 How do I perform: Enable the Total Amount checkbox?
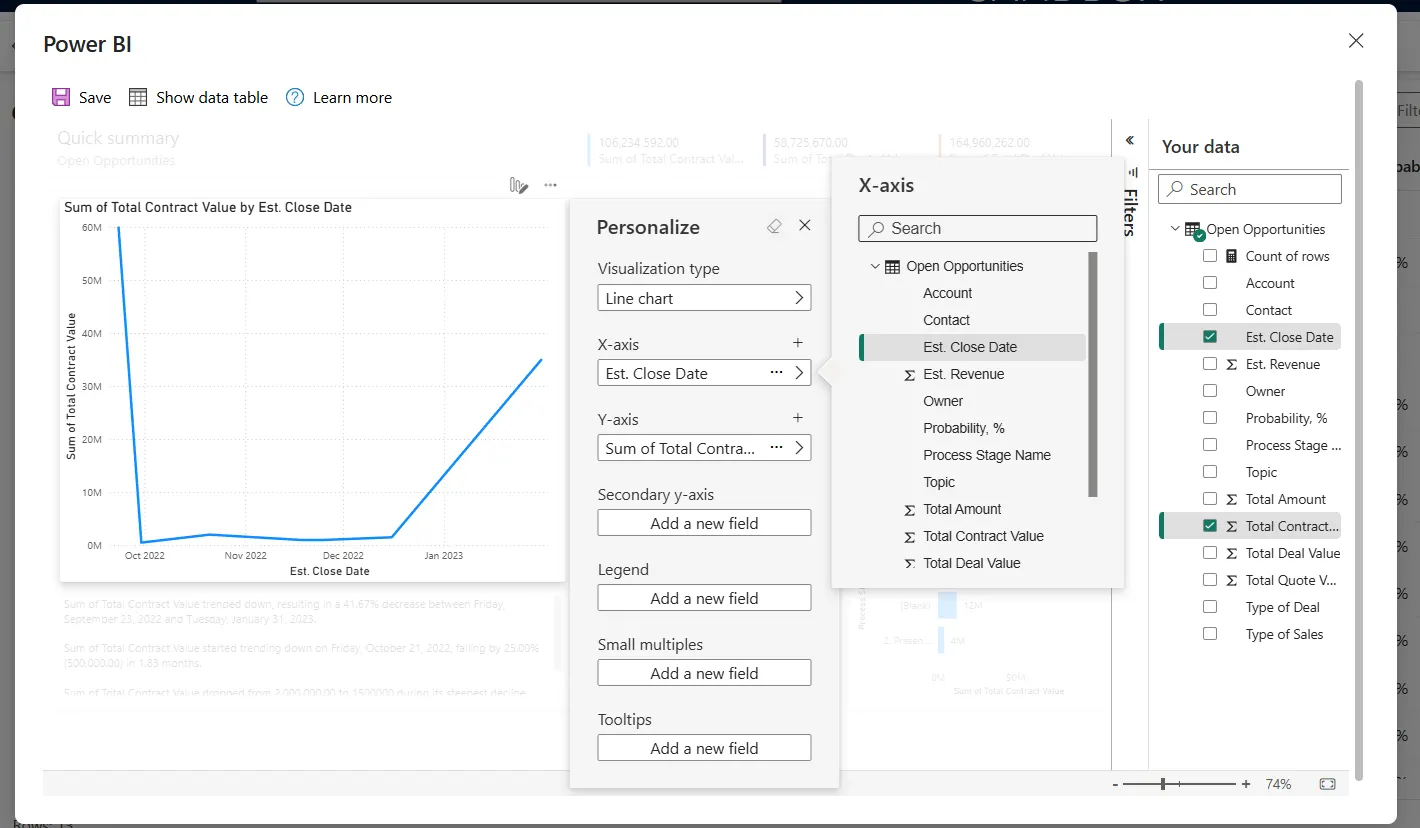pos(1210,499)
